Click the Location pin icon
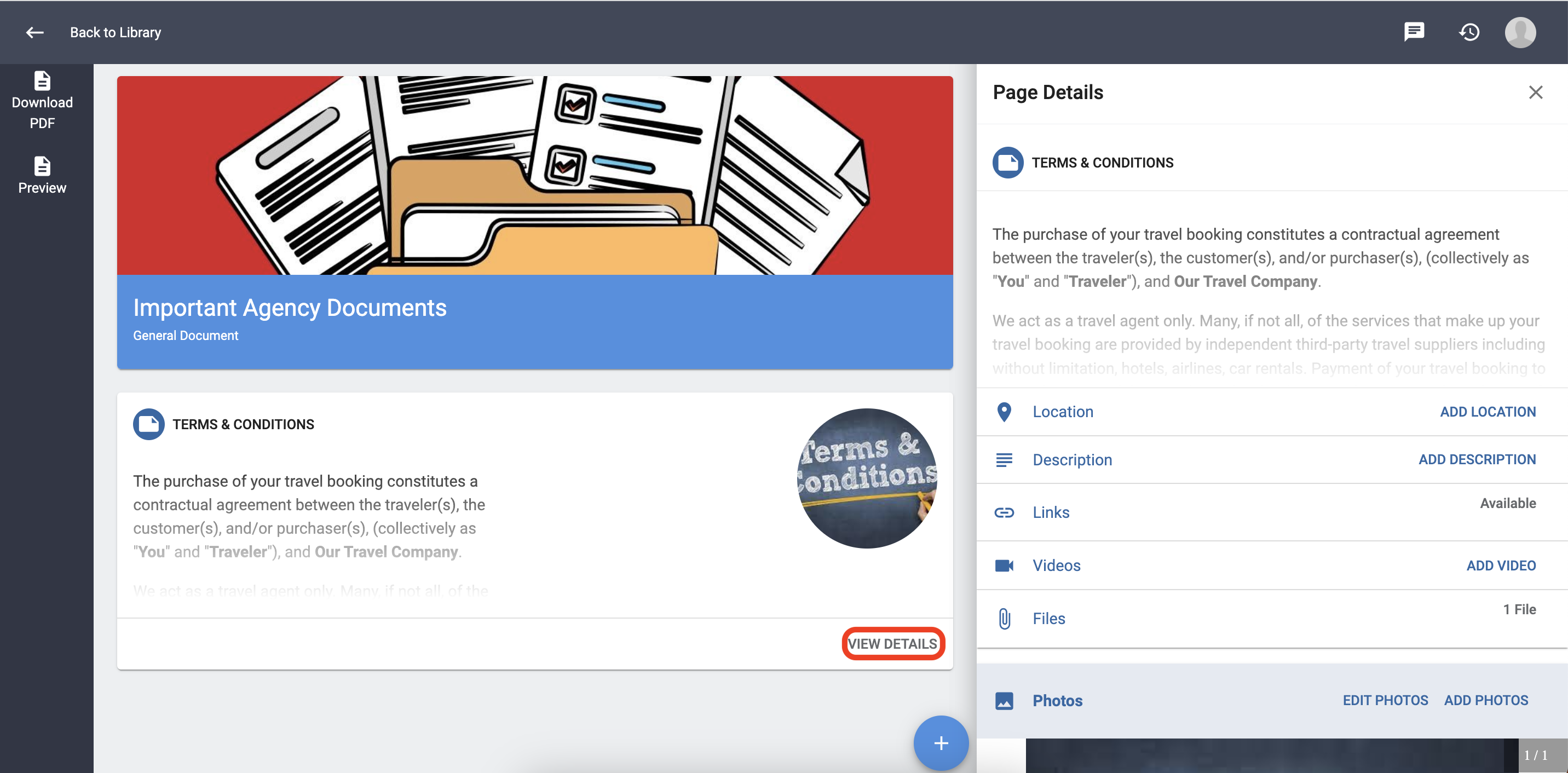The height and width of the screenshot is (773, 1568). click(x=1004, y=412)
